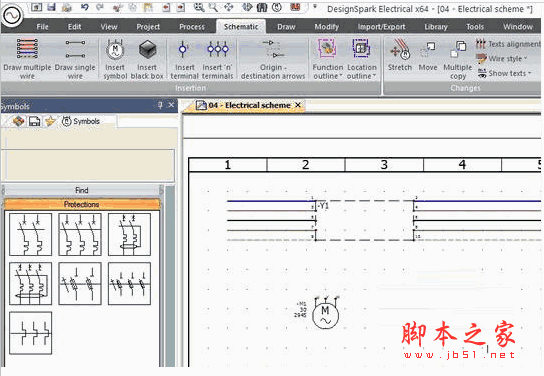
Task: Open Wire style dropdown
Action: 502,59
